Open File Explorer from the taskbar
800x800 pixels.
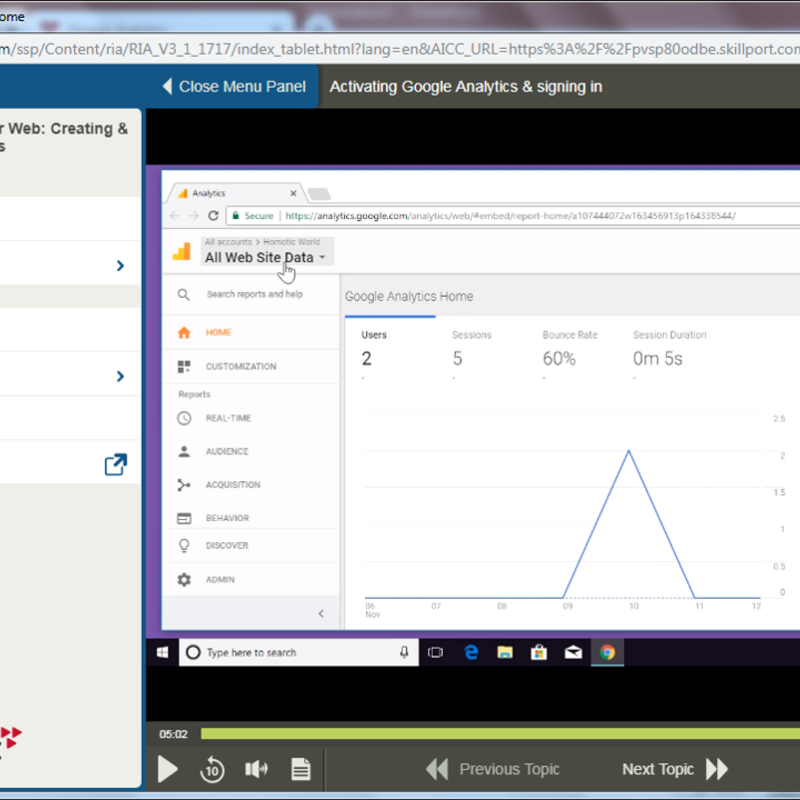(x=505, y=652)
